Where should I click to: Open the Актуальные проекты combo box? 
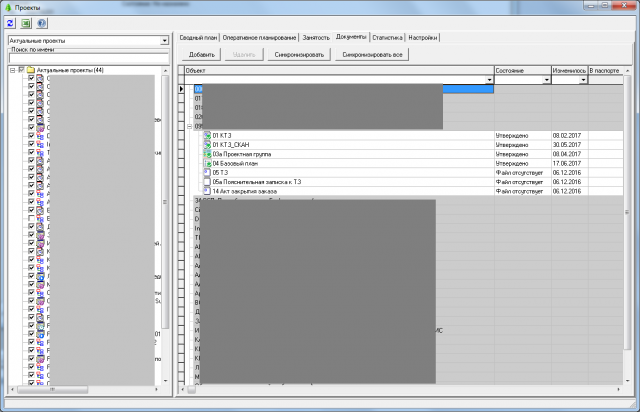164,40
